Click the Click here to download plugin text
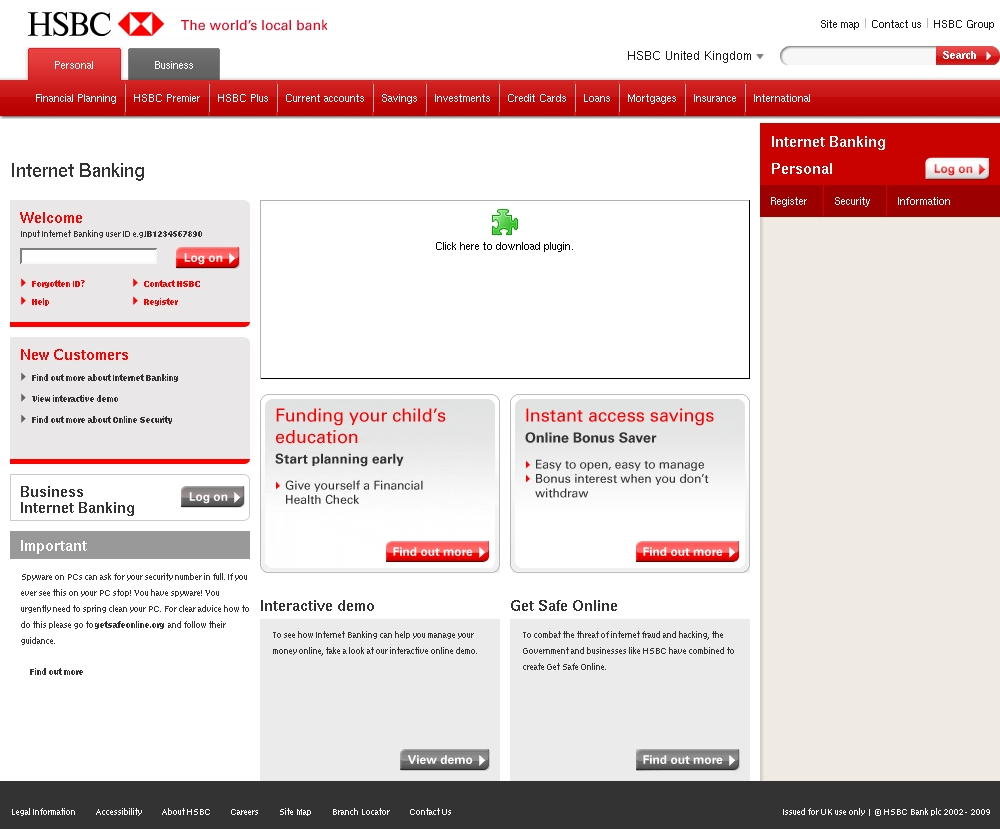1000x829 pixels. [504, 246]
